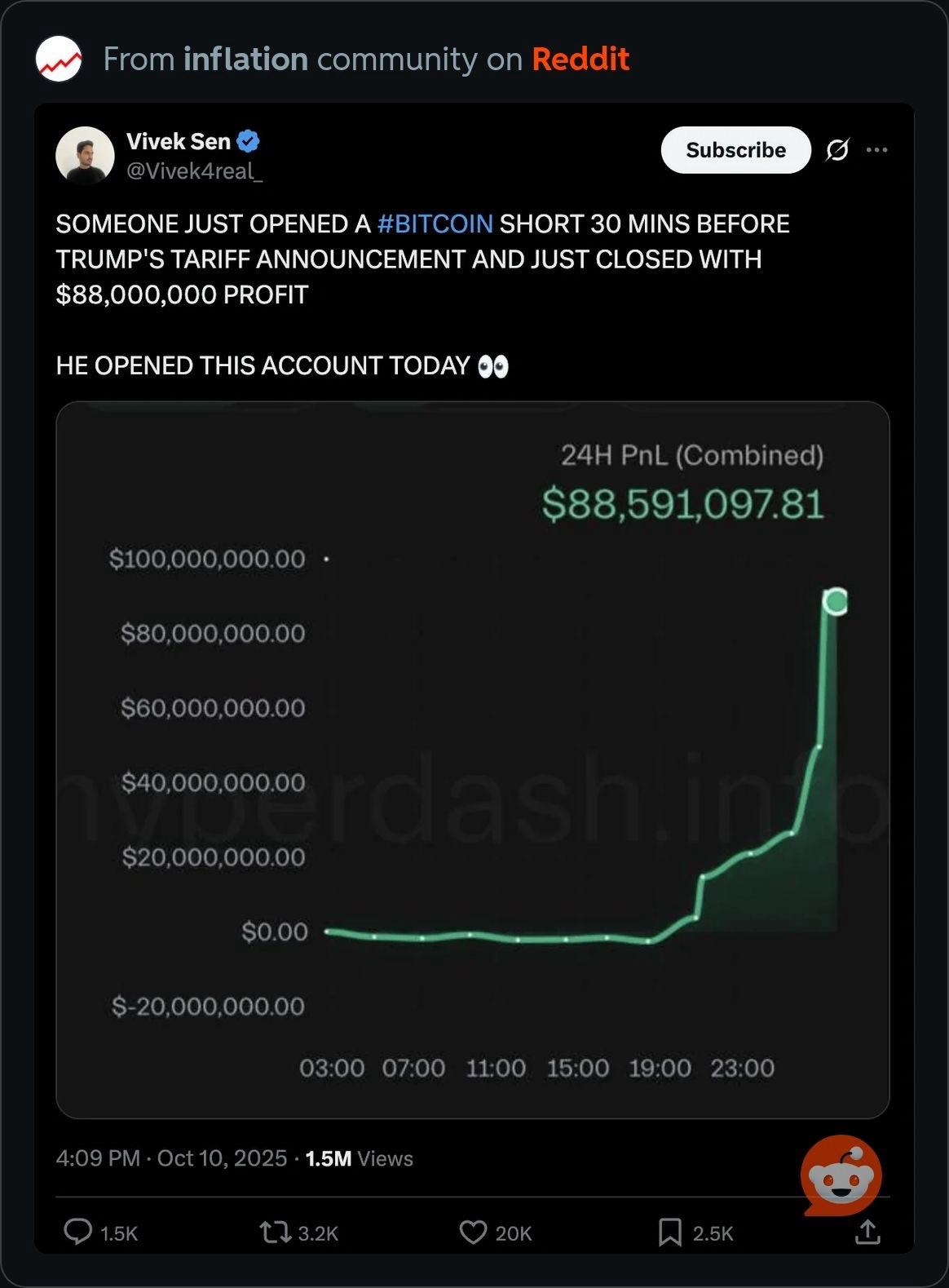The width and height of the screenshot is (949, 1288).
Task: Click the Reddit Snoo mascot logo
Action: pyautogui.click(x=841, y=1175)
